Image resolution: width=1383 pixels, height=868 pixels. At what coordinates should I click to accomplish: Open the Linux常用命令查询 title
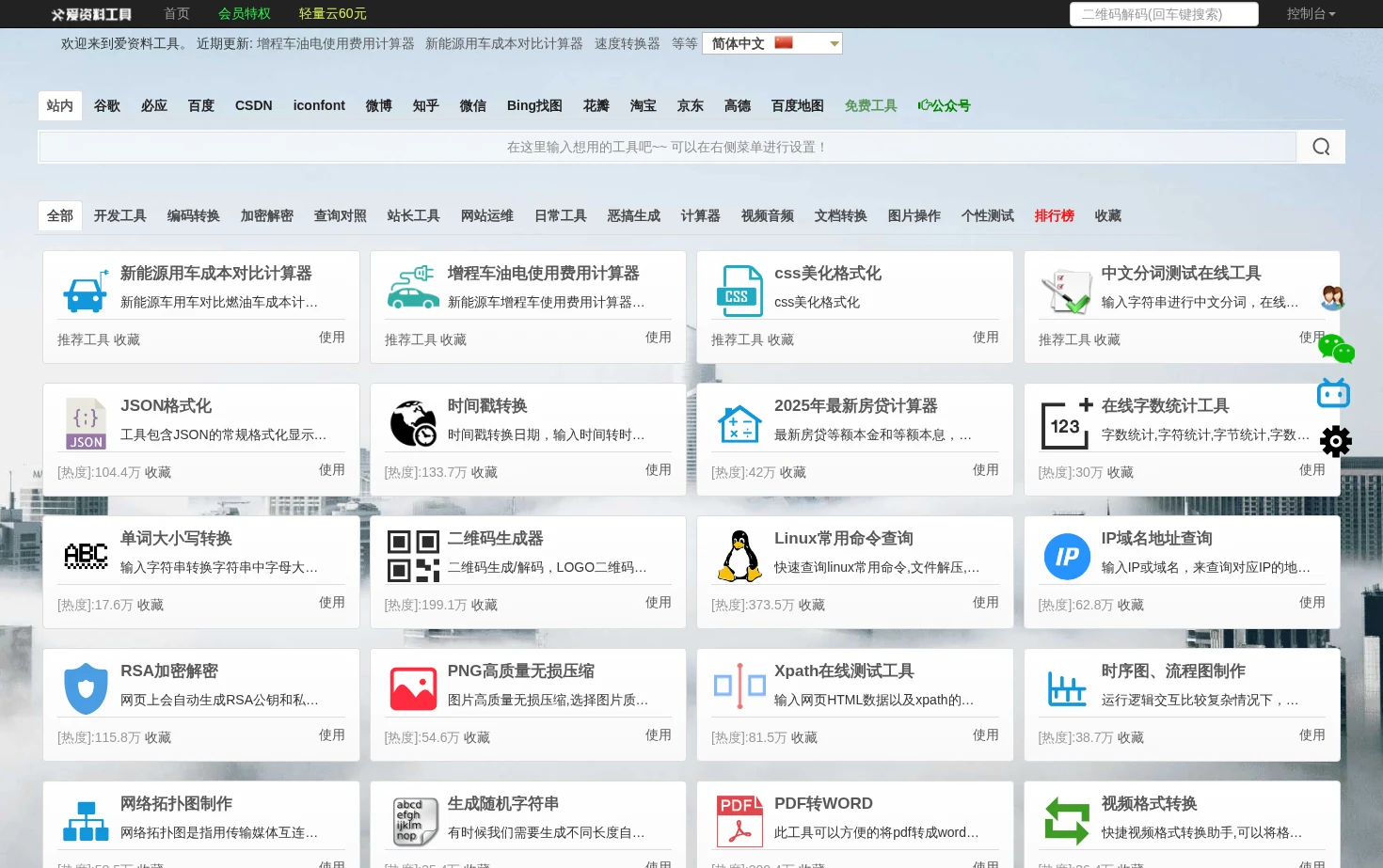844,538
